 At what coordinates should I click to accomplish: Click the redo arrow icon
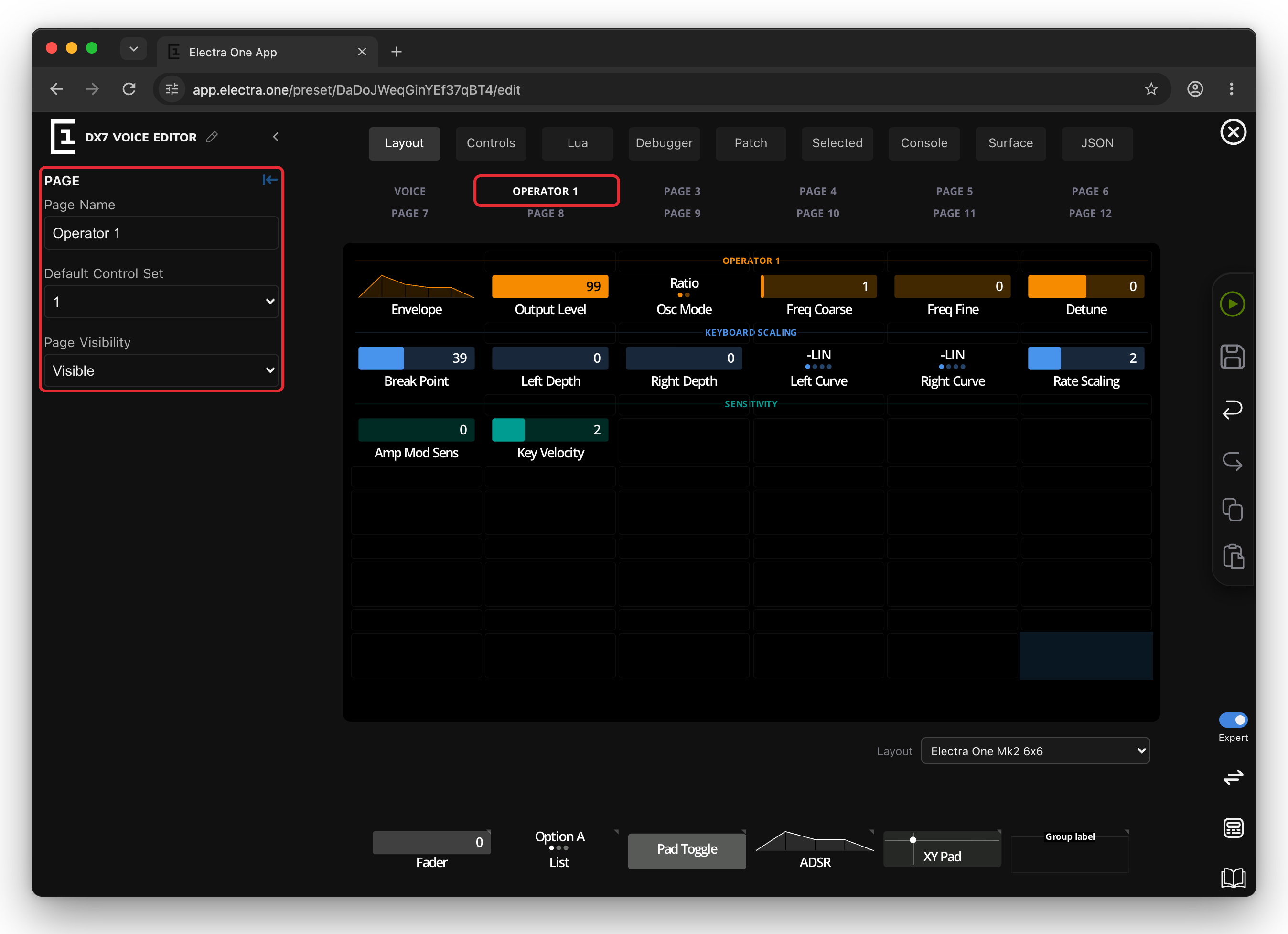(x=1233, y=461)
